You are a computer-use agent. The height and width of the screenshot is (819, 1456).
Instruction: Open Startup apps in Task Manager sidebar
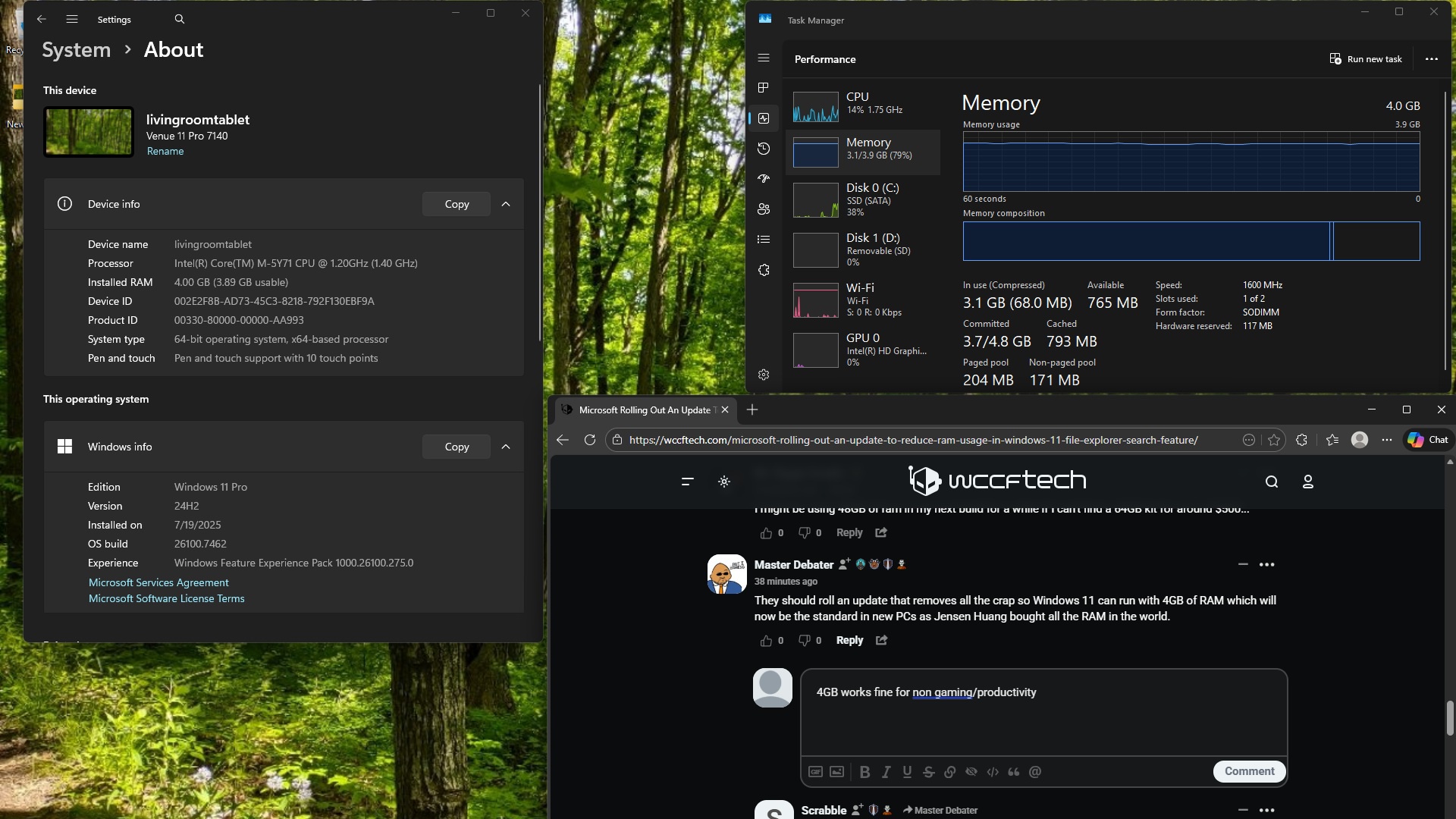[764, 179]
